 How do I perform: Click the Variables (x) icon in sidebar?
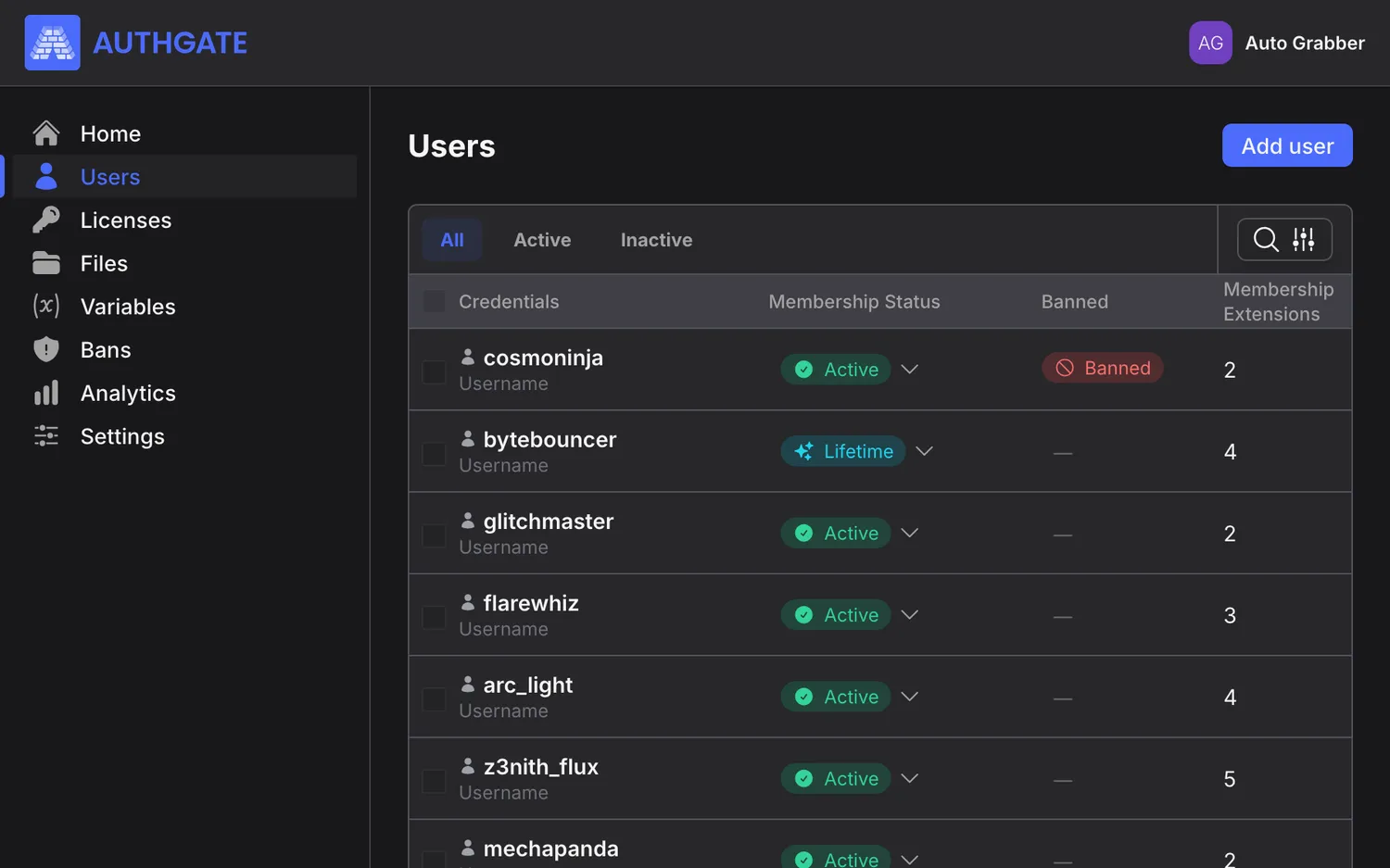45,307
